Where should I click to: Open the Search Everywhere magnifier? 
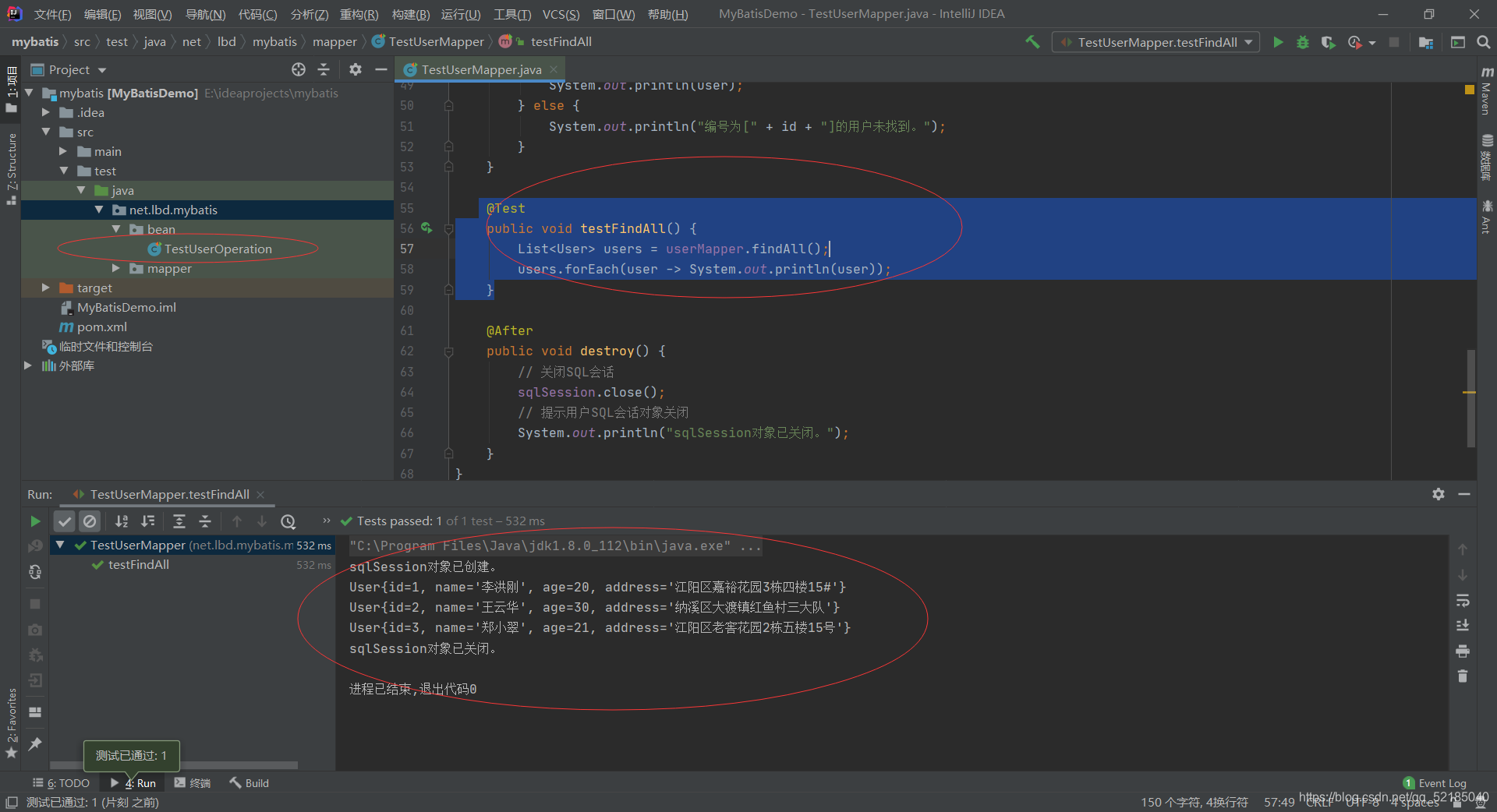coord(1484,42)
